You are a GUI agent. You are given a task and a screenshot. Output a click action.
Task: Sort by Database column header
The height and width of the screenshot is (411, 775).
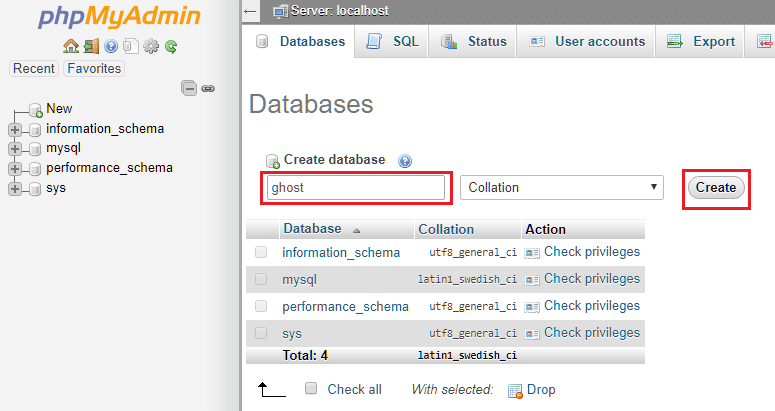click(312, 229)
